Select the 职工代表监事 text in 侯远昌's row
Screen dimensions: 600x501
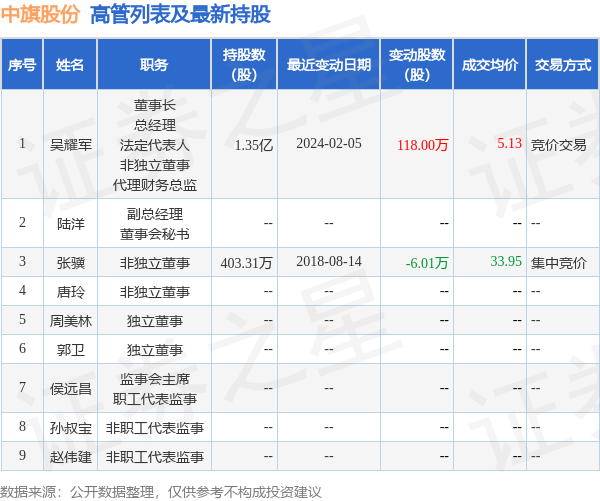pos(155,399)
